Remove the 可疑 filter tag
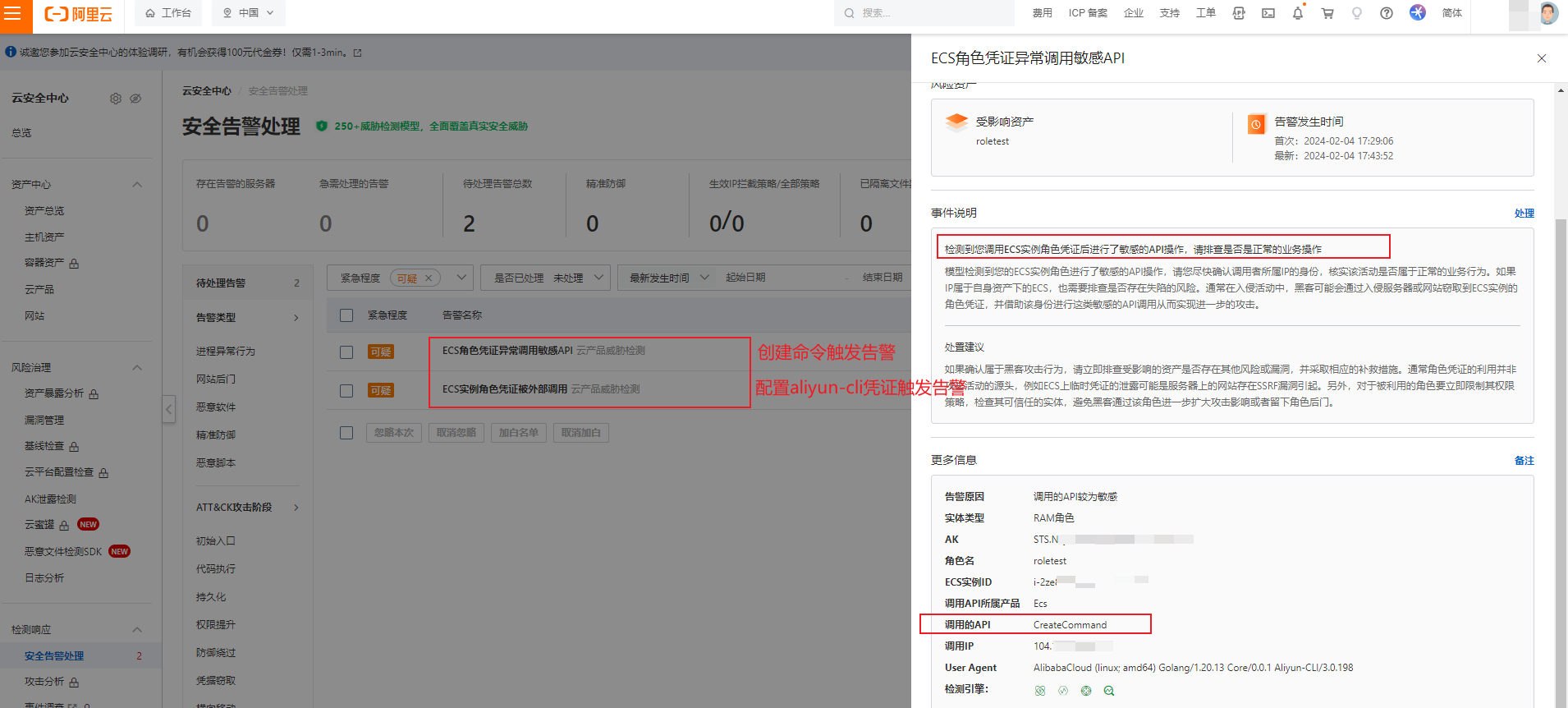This screenshot has width=1568, height=708. [429, 278]
